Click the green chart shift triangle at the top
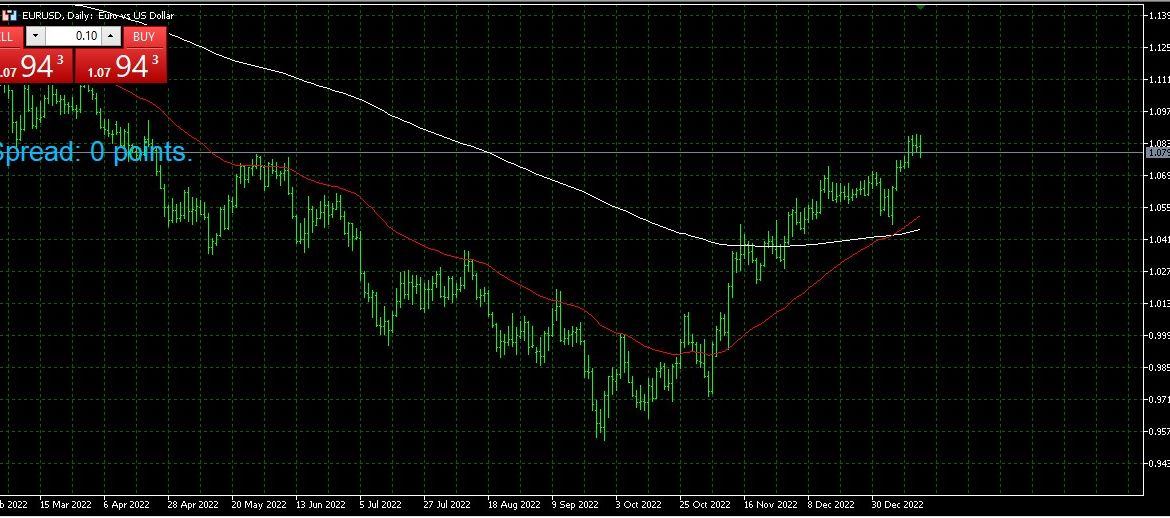The image size is (1170, 518). pos(920,6)
